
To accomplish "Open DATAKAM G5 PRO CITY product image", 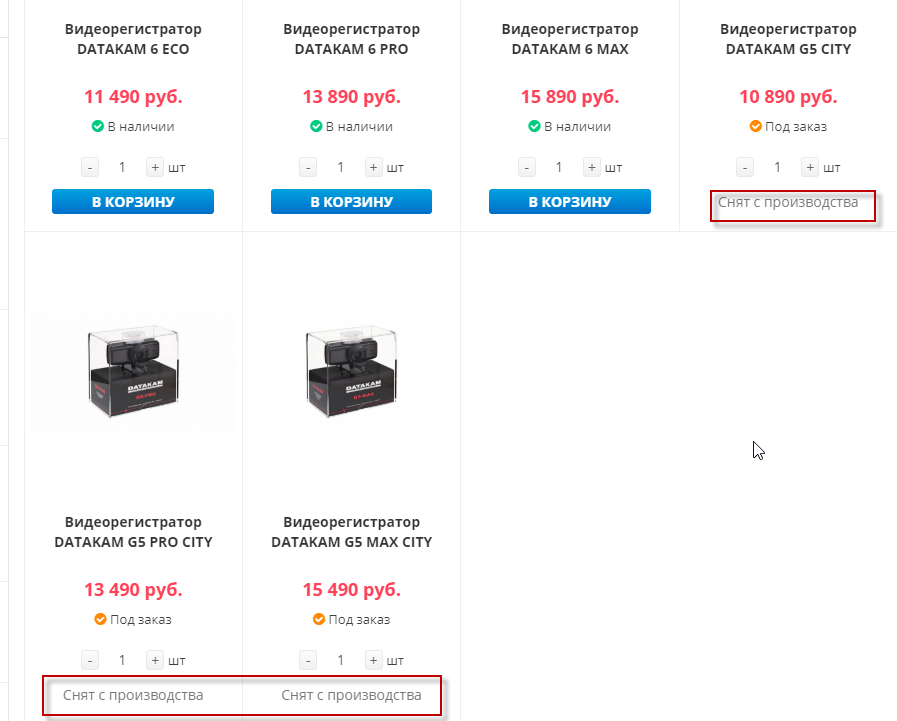I will point(133,372).
